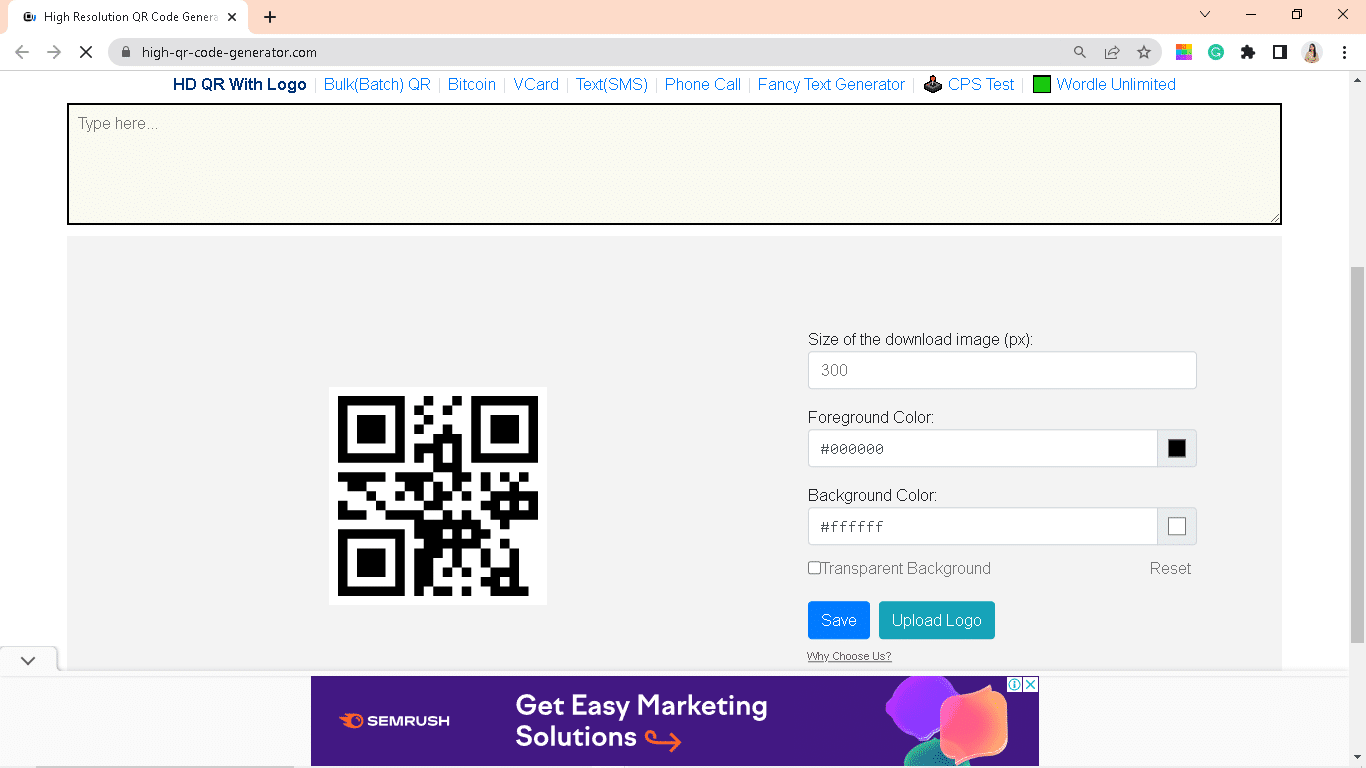Click the page vertical scrollbar
The width and height of the screenshot is (1366, 768).
pos(1357,454)
